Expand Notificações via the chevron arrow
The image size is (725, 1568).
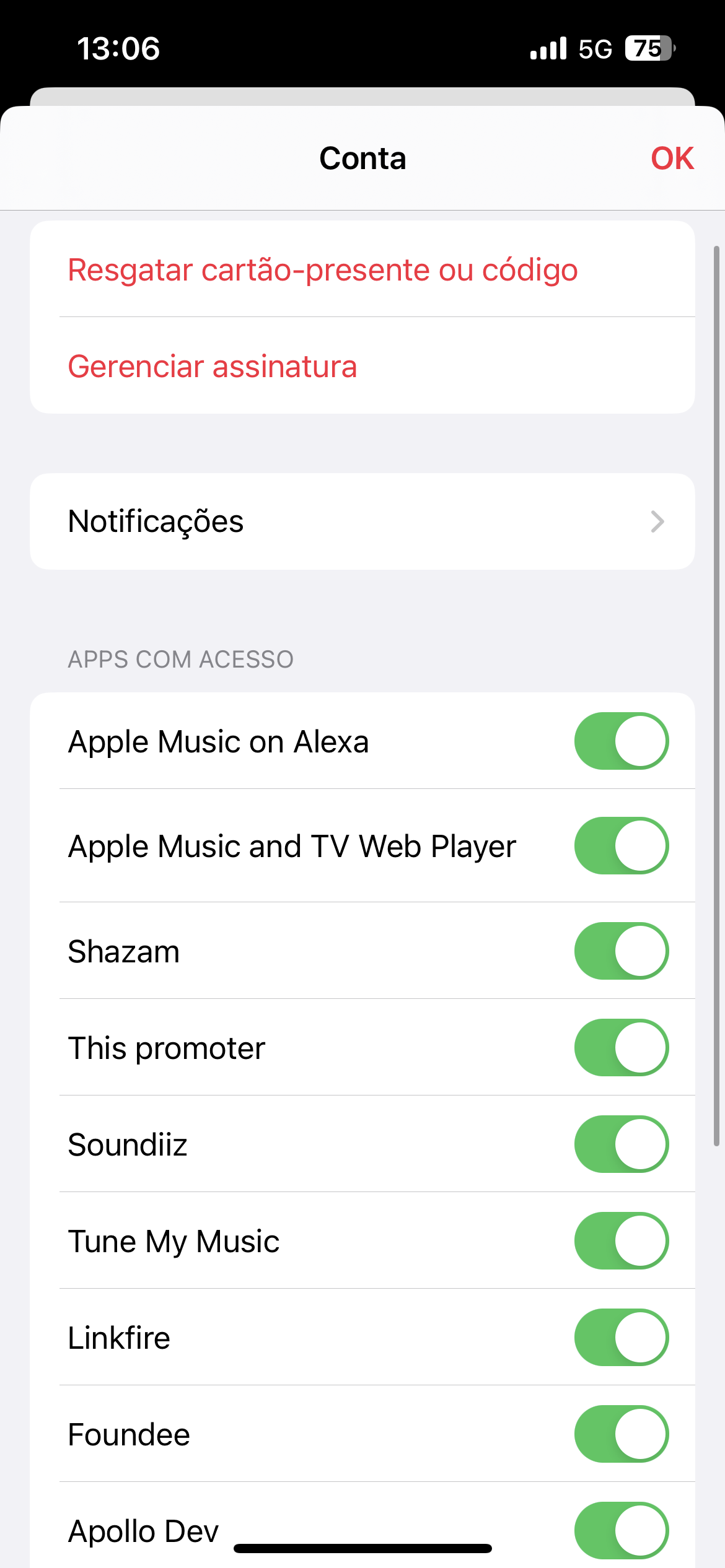pos(657,521)
